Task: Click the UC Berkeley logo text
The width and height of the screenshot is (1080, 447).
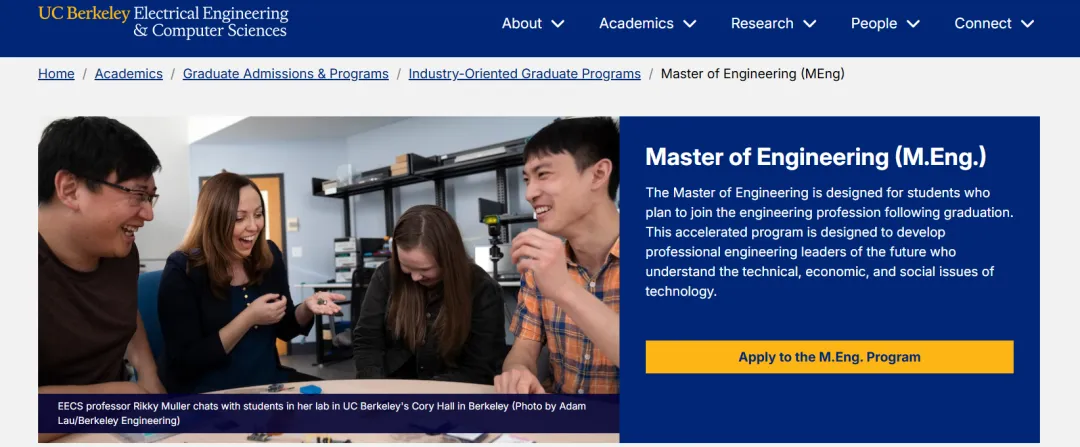Action: (84, 14)
